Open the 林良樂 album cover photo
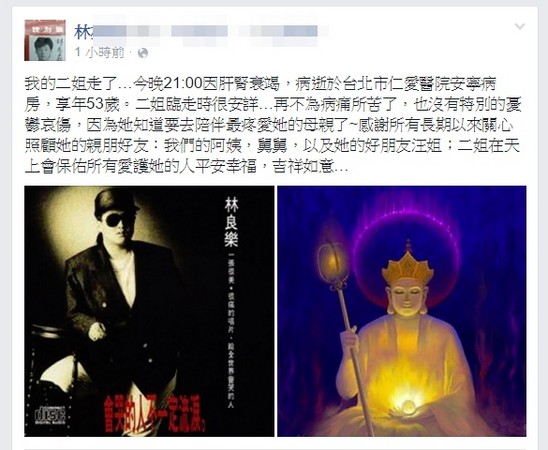548x450 pixels. point(149,311)
